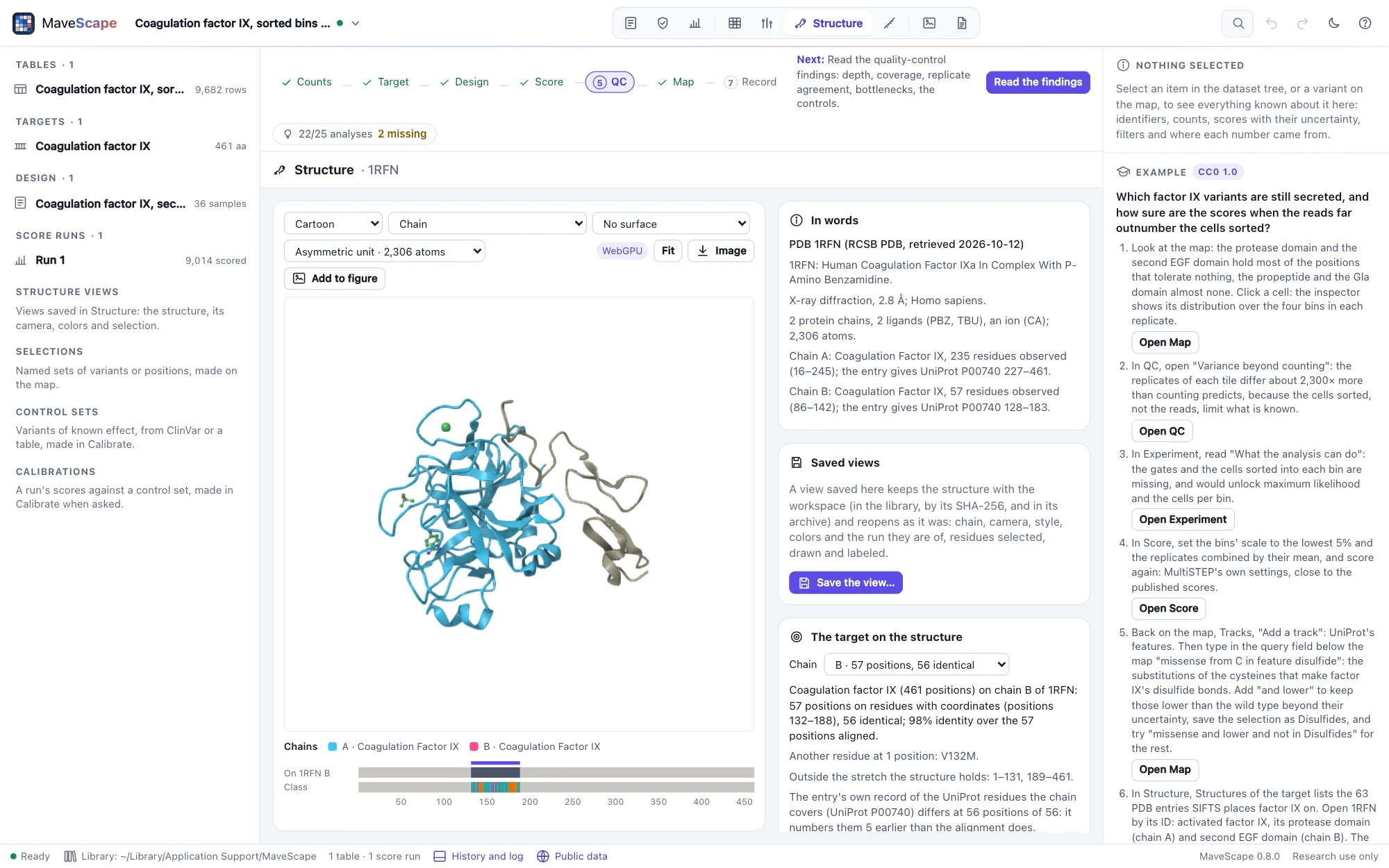Open step 5 QC in workflow

(x=610, y=82)
